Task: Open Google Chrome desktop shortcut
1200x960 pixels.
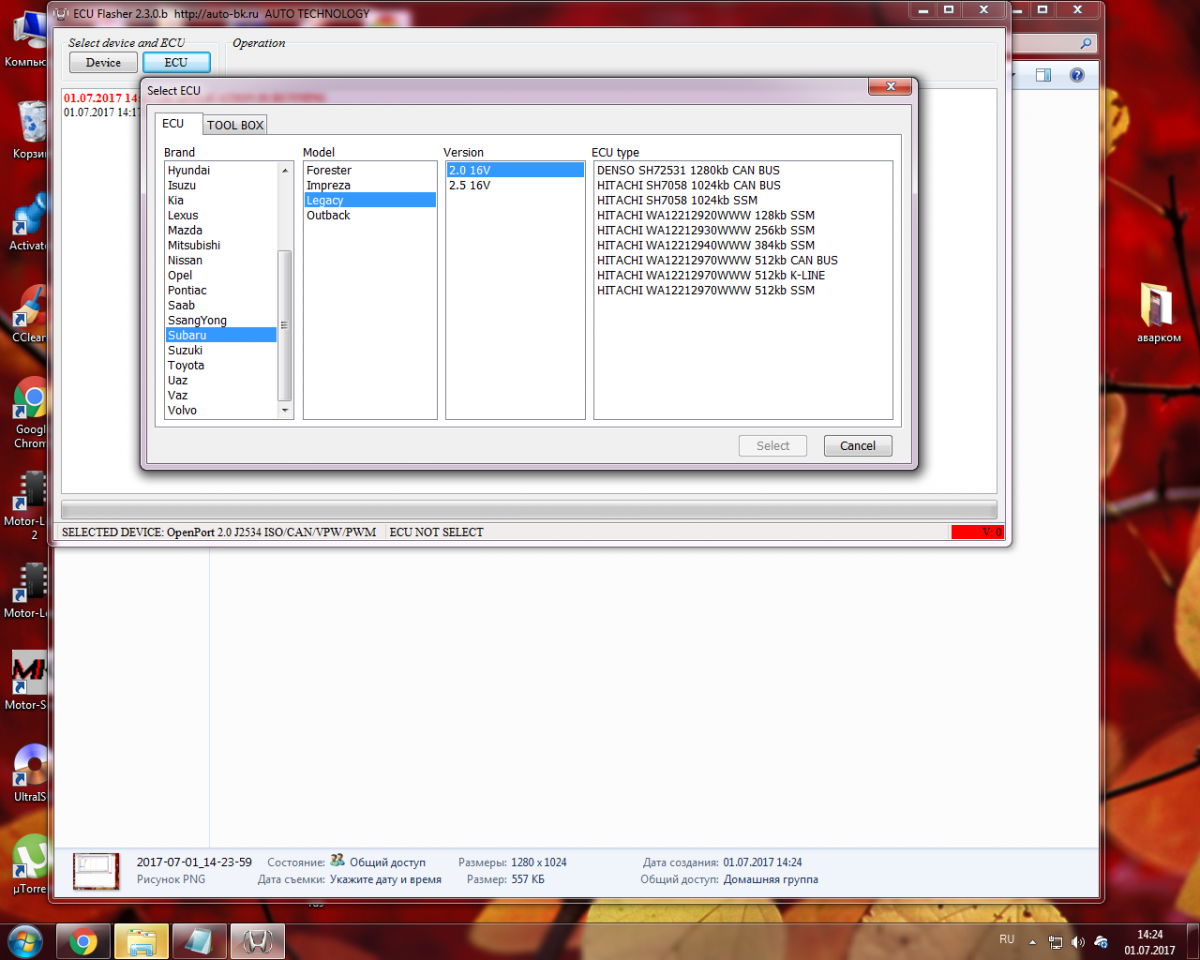Action: coord(32,412)
